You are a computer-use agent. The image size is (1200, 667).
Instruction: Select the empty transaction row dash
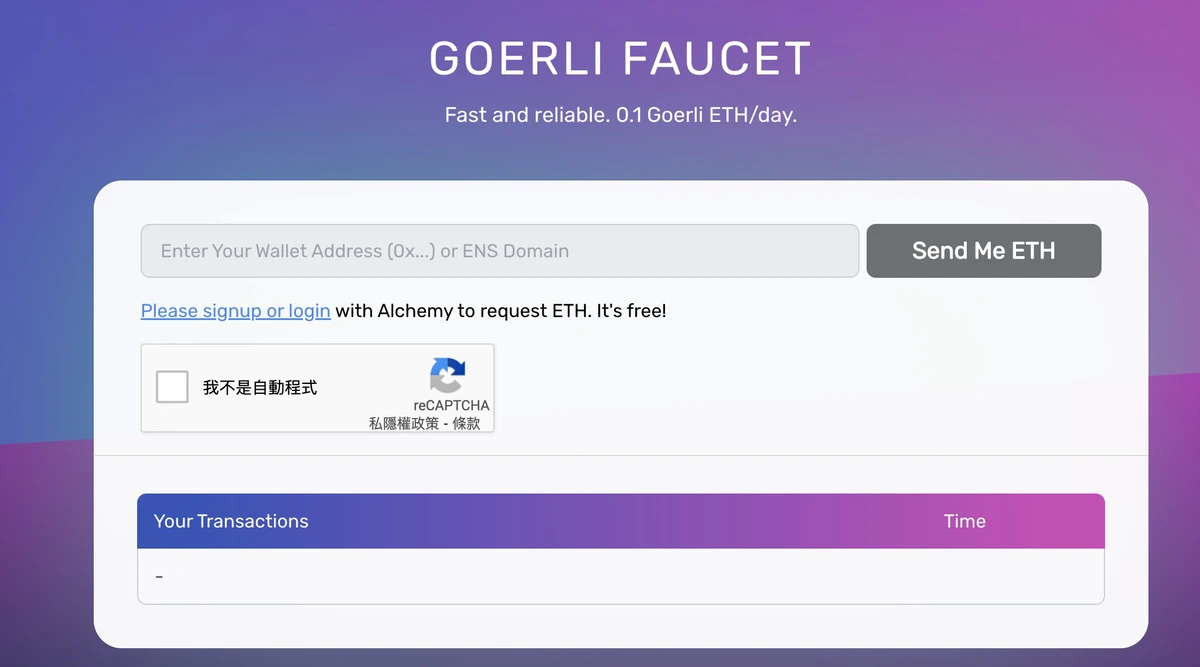pos(159,577)
